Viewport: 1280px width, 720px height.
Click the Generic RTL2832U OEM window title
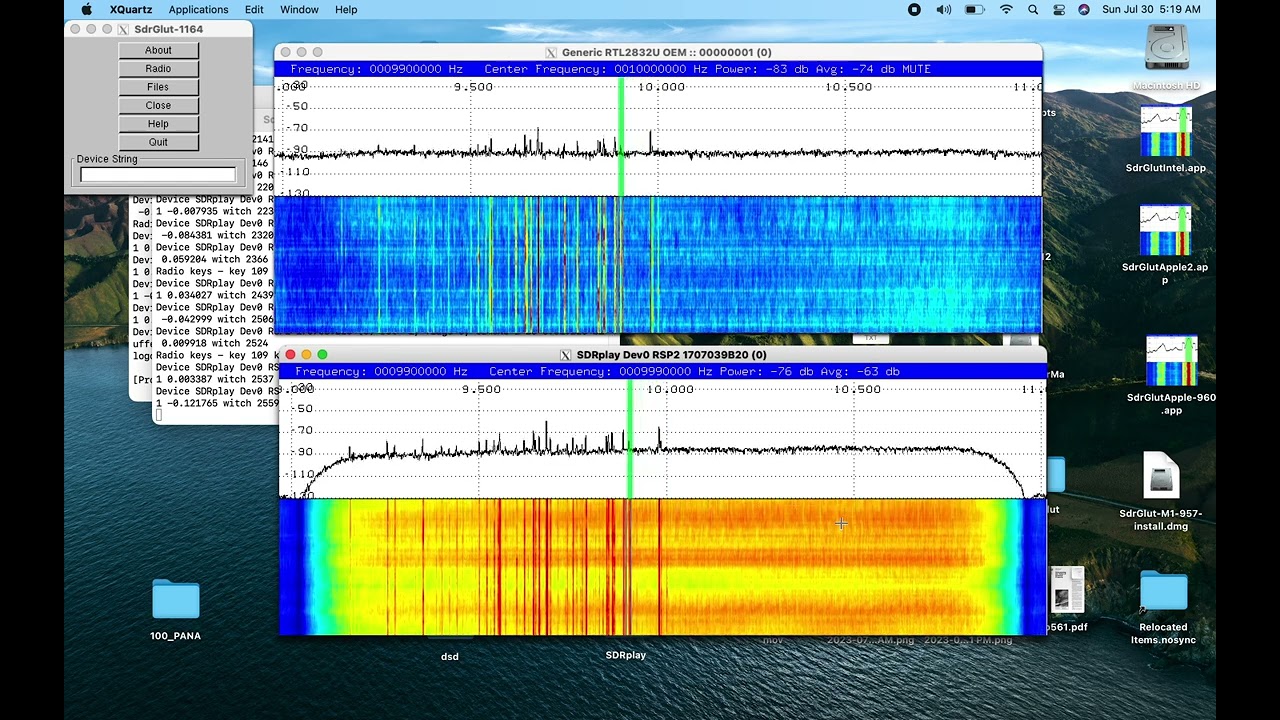pos(666,52)
